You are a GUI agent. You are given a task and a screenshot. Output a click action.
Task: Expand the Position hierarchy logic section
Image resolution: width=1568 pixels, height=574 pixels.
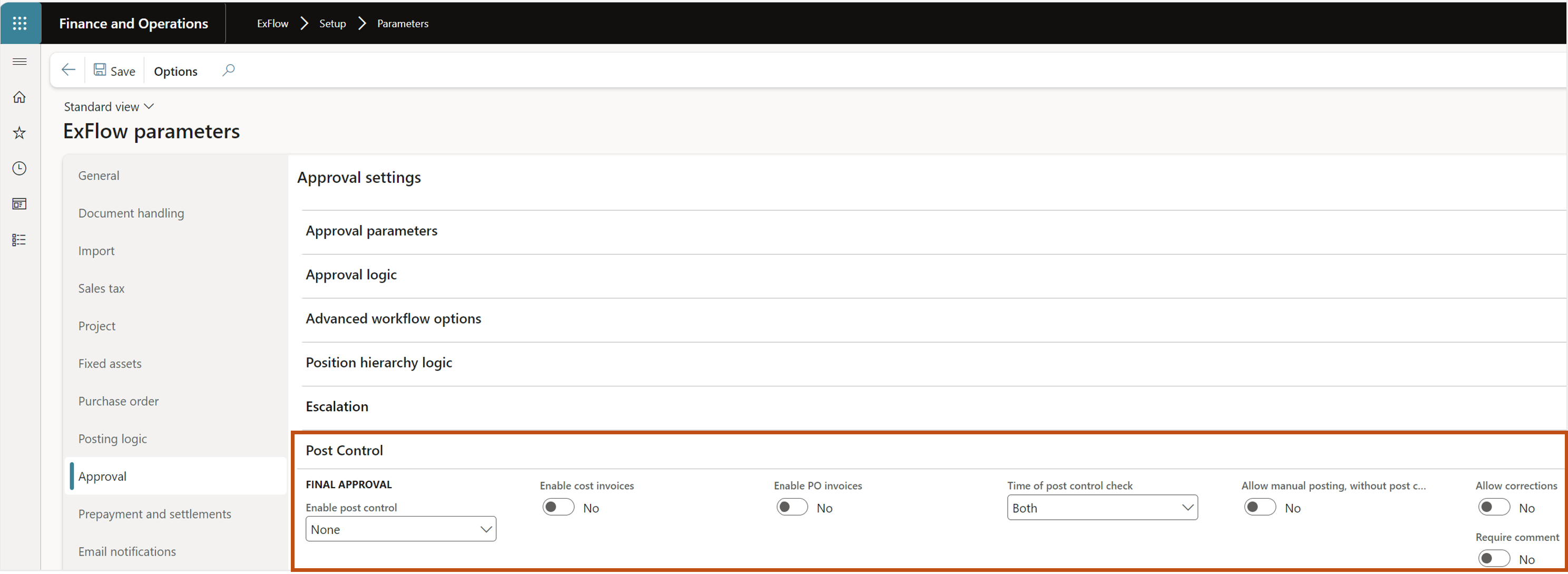tap(934, 363)
